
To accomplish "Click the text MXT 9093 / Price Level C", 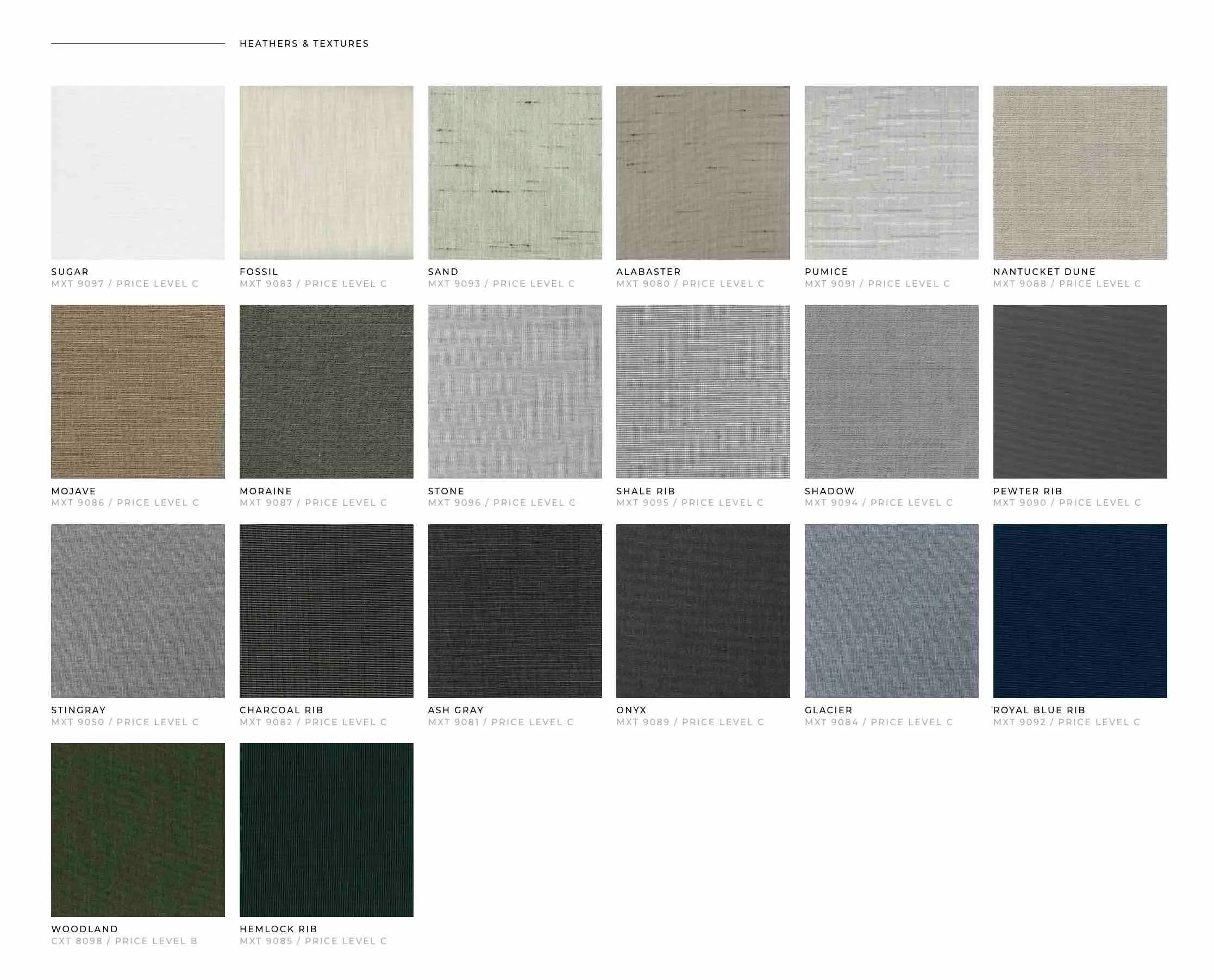I will [x=502, y=284].
